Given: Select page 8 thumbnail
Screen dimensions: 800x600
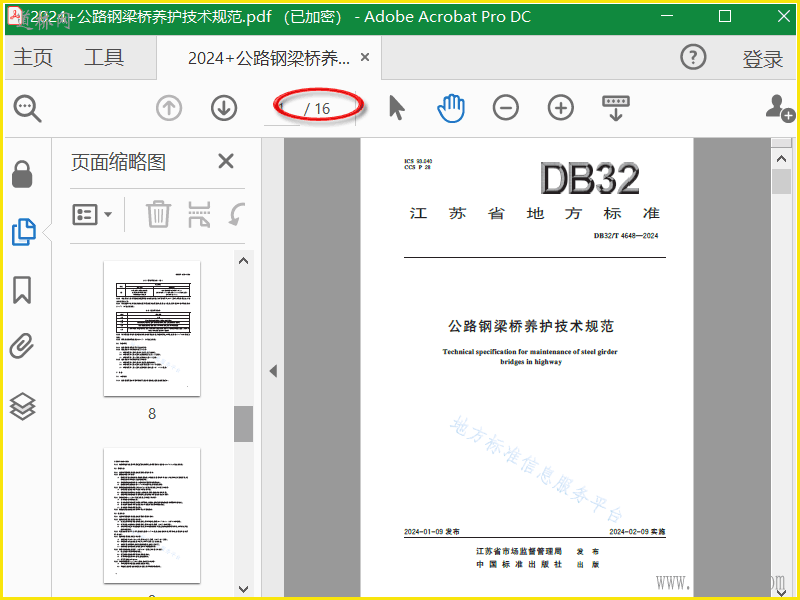Looking at the screenshot, I should coord(152,329).
